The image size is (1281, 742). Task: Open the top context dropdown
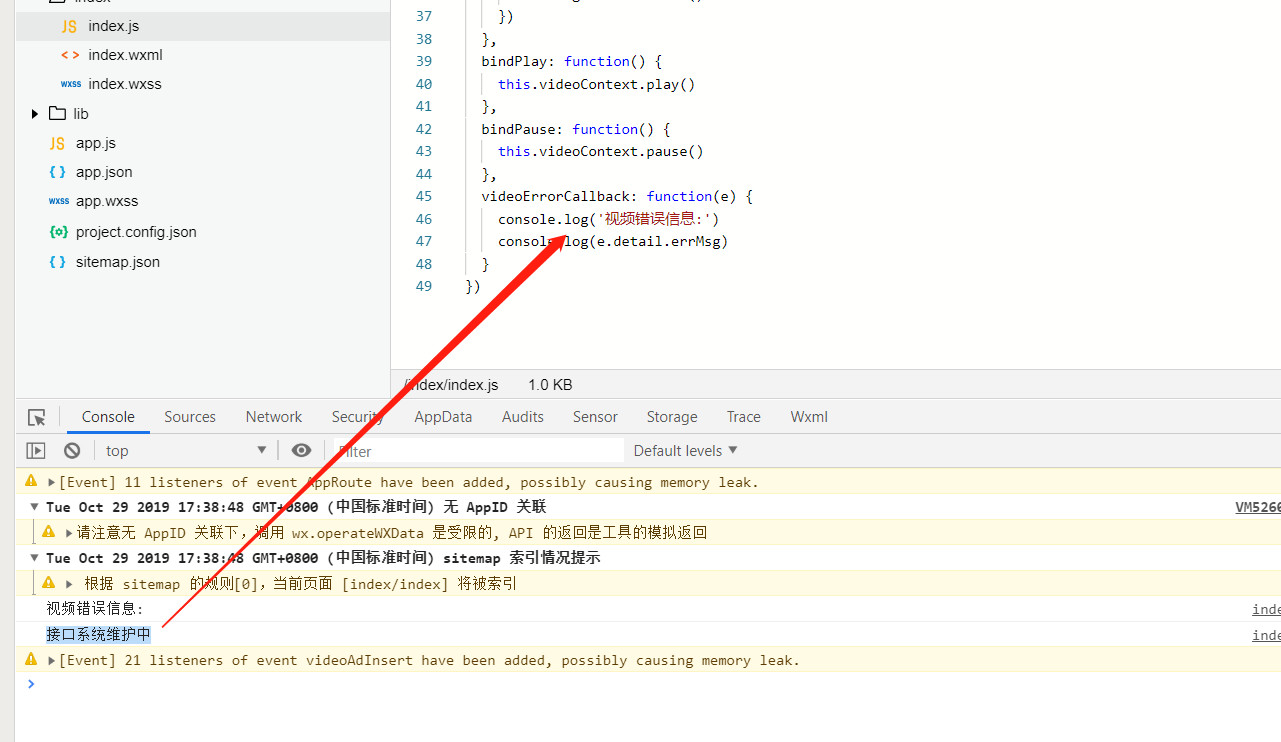click(x=186, y=451)
